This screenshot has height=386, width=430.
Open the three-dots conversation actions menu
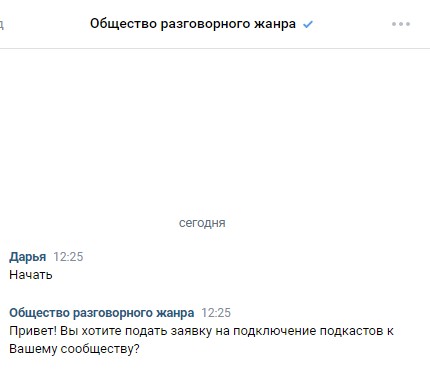401,24
